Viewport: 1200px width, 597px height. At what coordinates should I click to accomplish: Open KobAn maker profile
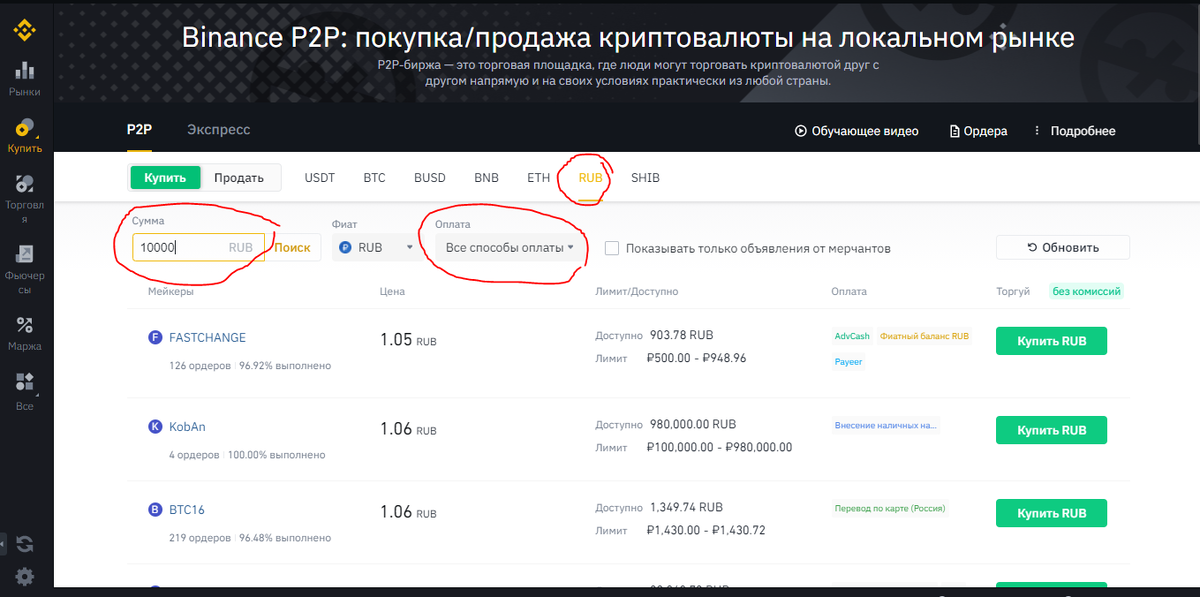187,427
